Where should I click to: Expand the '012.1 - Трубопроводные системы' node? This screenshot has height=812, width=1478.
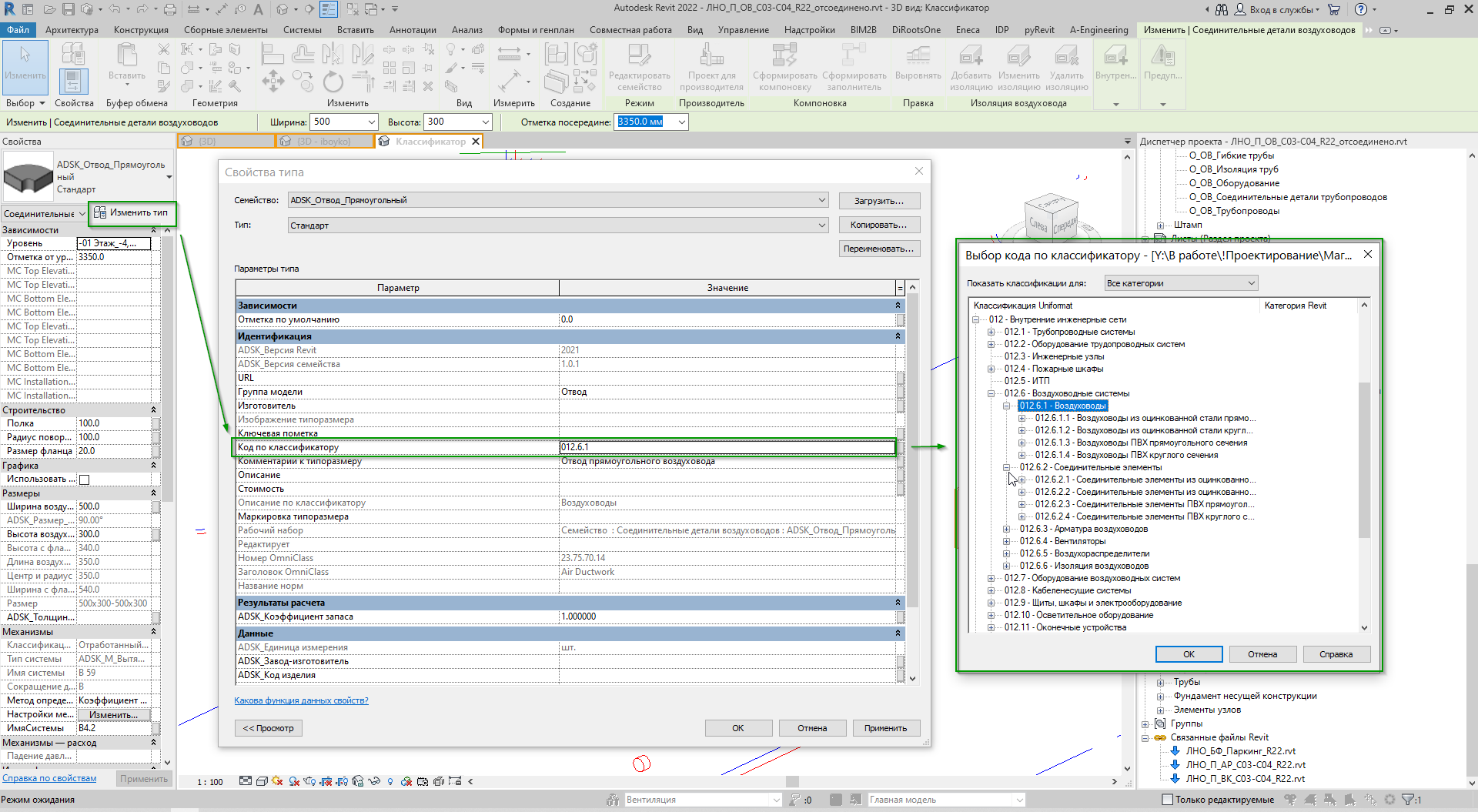(991, 332)
